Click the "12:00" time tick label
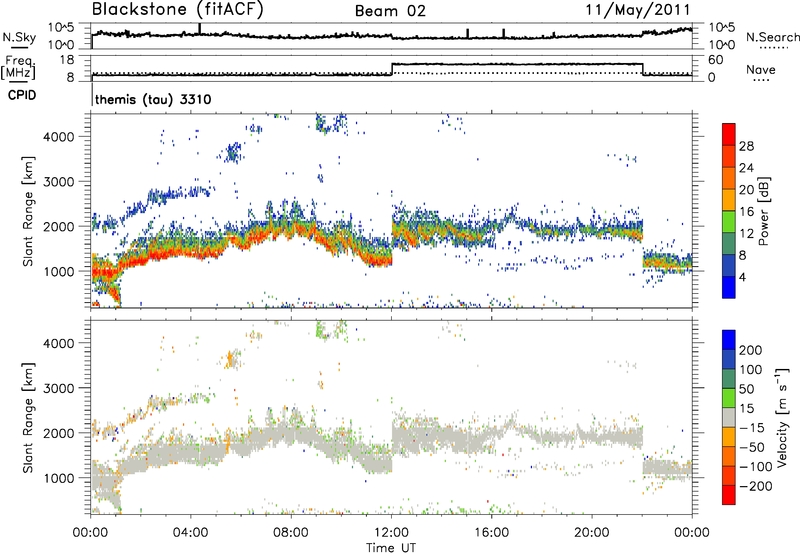The width and height of the screenshot is (800, 554). (391, 533)
